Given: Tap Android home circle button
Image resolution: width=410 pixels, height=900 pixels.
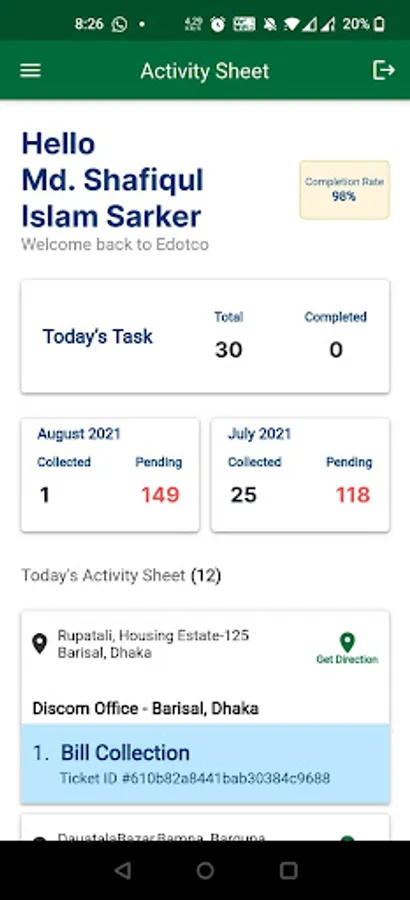Looking at the screenshot, I should [x=205, y=870].
